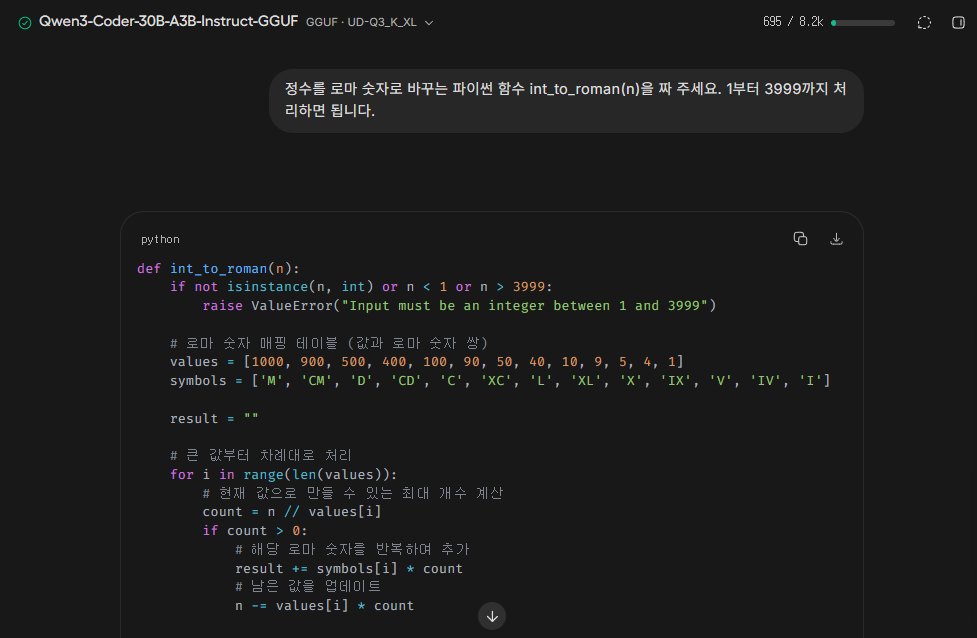Click the for i in range(len(values)) line

tap(283, 475)
